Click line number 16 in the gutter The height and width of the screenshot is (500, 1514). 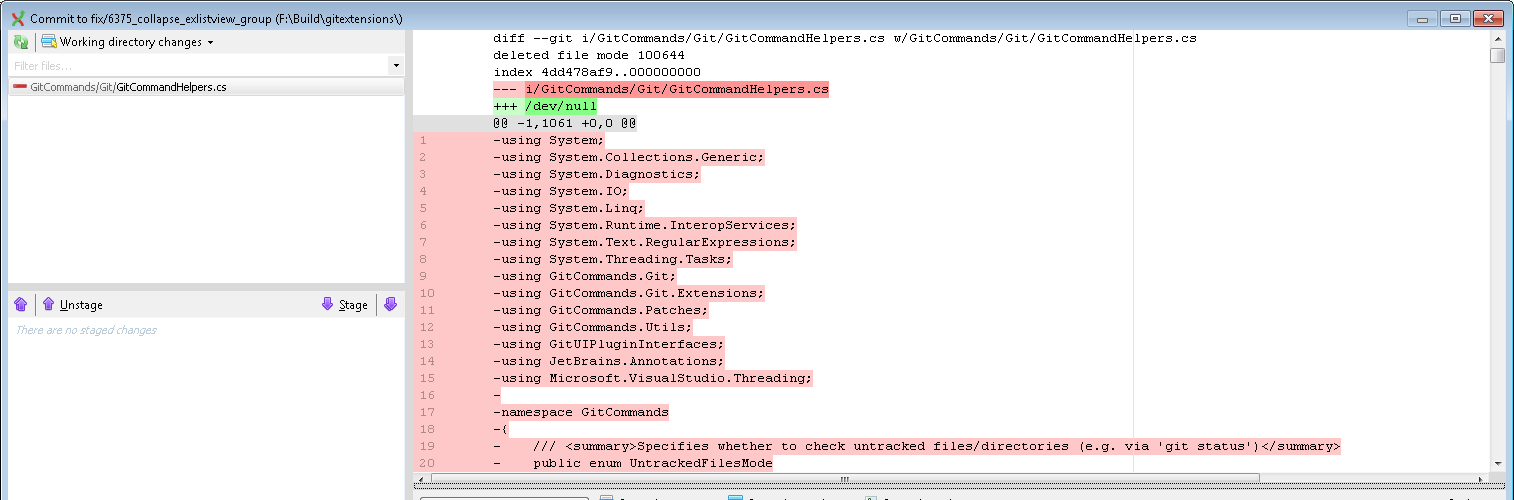[x=427, y=395]
